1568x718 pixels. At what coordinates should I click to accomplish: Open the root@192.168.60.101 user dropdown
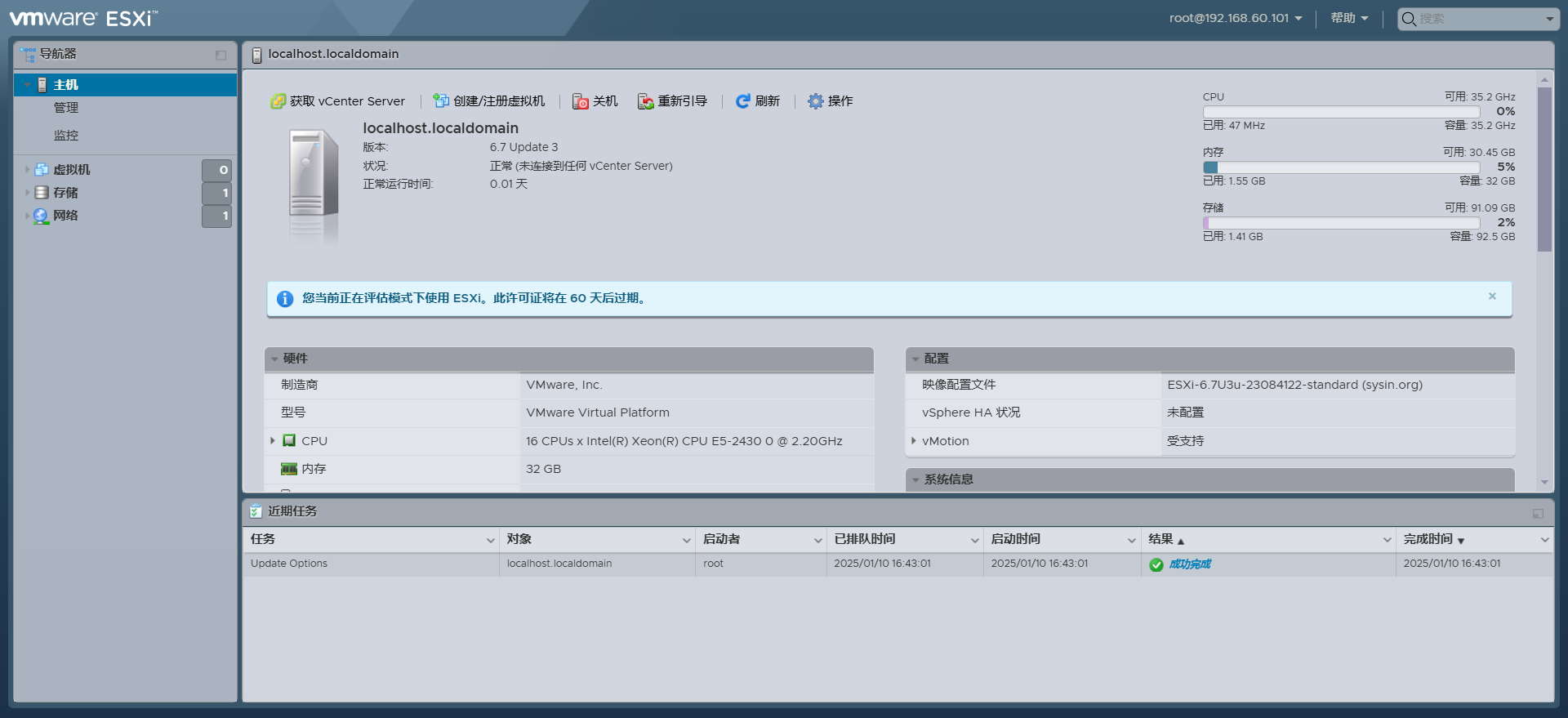click(x=1235, y=18)
